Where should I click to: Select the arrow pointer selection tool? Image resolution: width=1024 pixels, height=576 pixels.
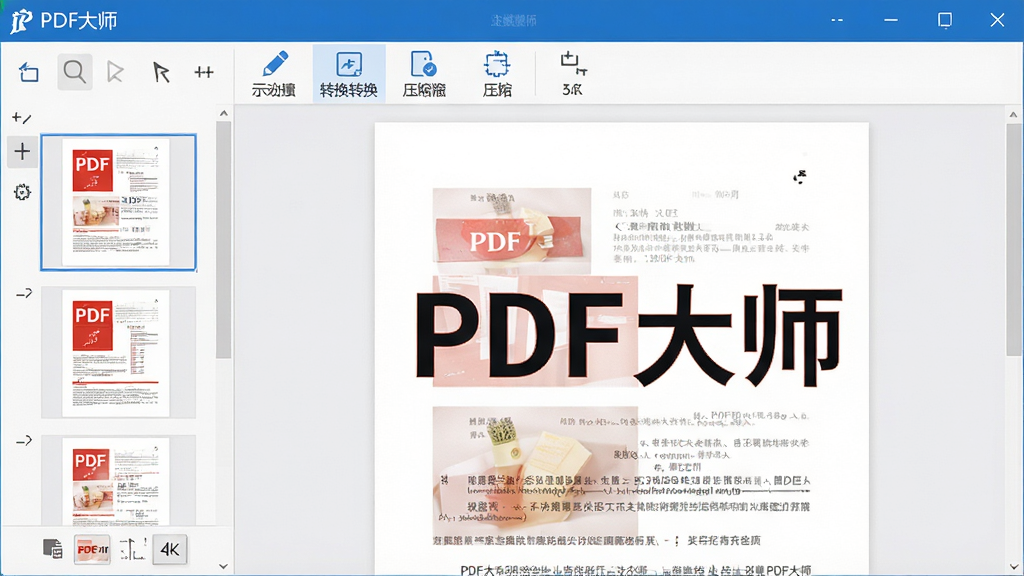click(x=161, y=72)
